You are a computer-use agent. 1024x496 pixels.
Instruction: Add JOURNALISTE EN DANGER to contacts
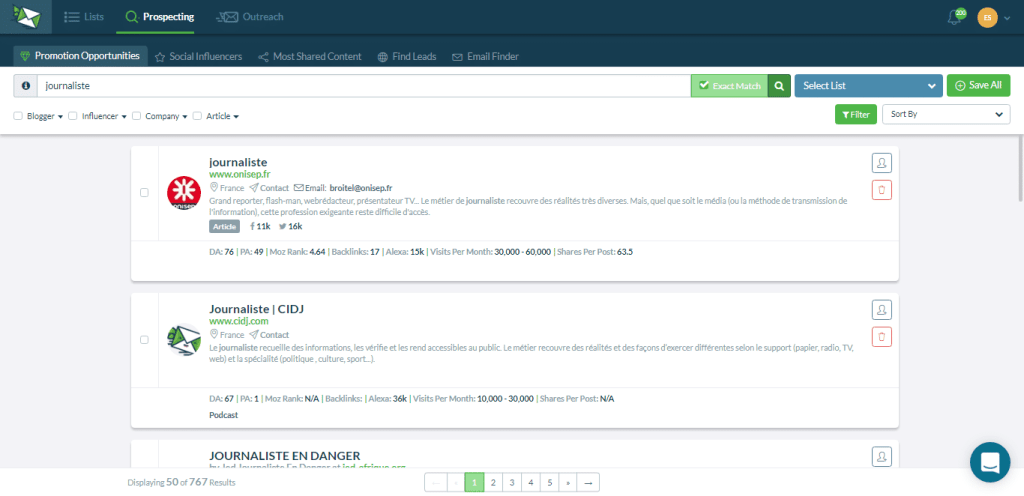882,456
